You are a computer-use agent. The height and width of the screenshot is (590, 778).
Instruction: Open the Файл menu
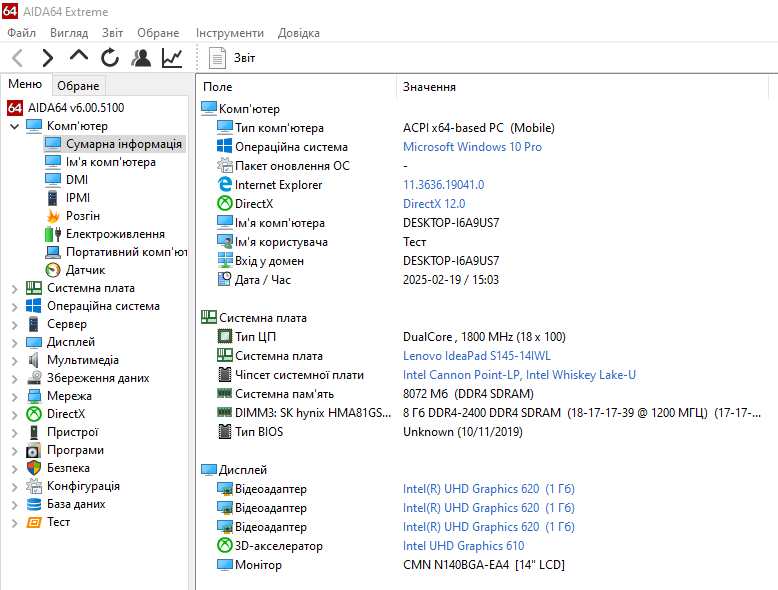pyautogui.click(x=21, y=33)
